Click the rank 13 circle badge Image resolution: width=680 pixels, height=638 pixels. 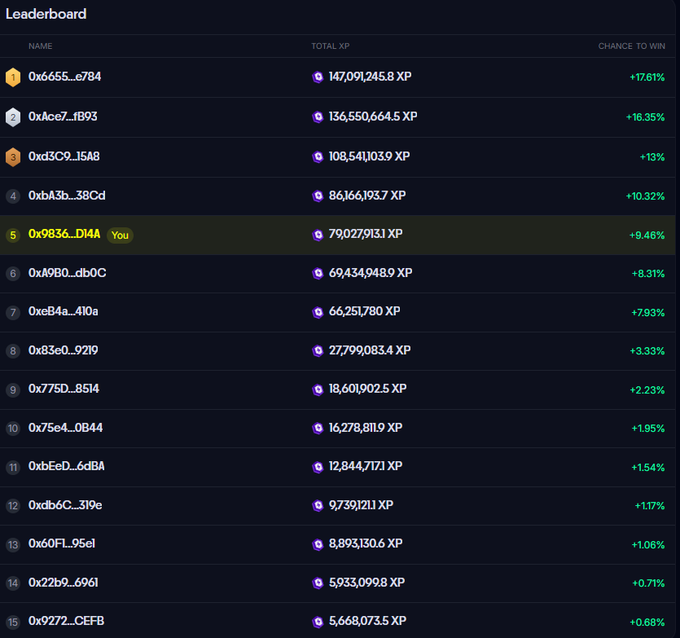point(13,545)
